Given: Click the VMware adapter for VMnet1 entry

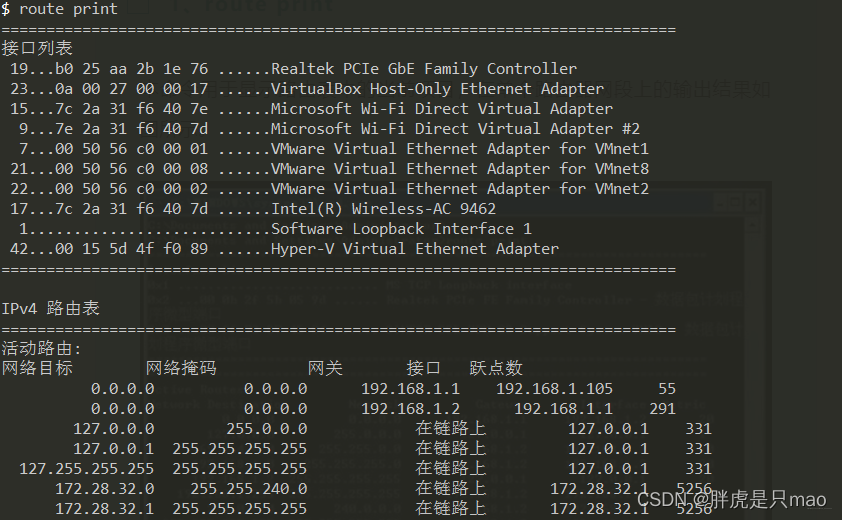Looking at the screenshot, I should (459, 149).
